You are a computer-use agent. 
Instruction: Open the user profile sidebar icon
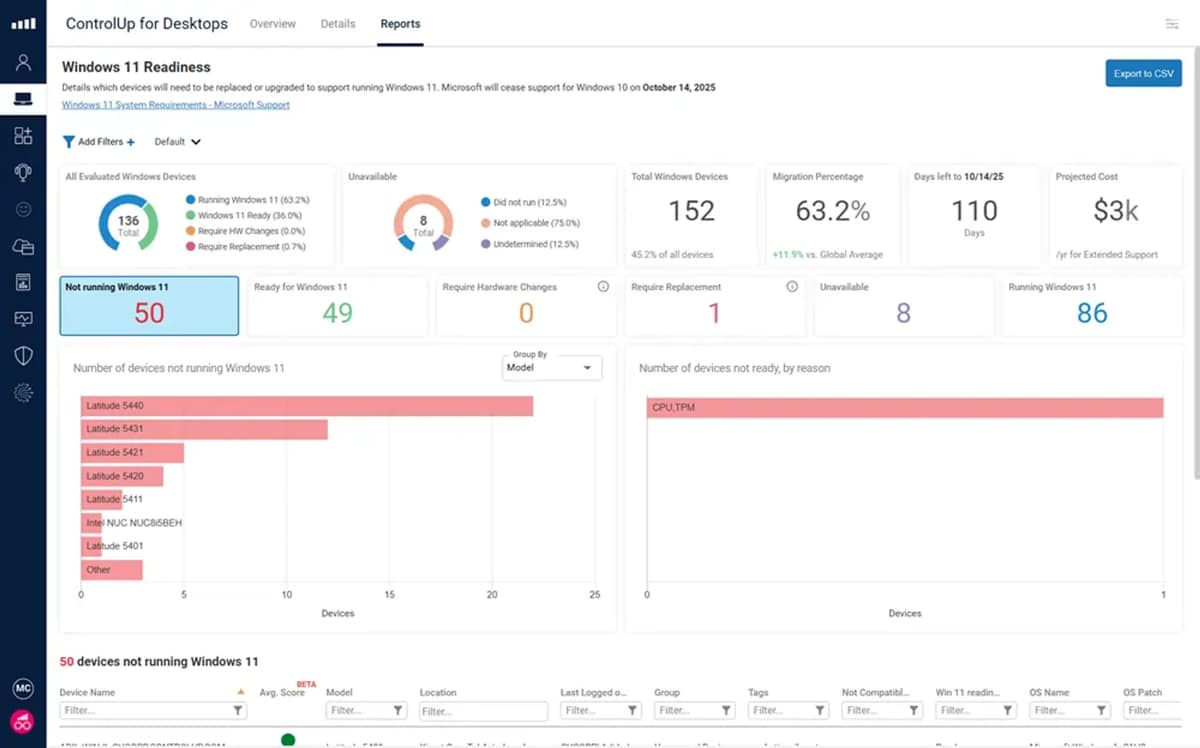tap(23, 62)
